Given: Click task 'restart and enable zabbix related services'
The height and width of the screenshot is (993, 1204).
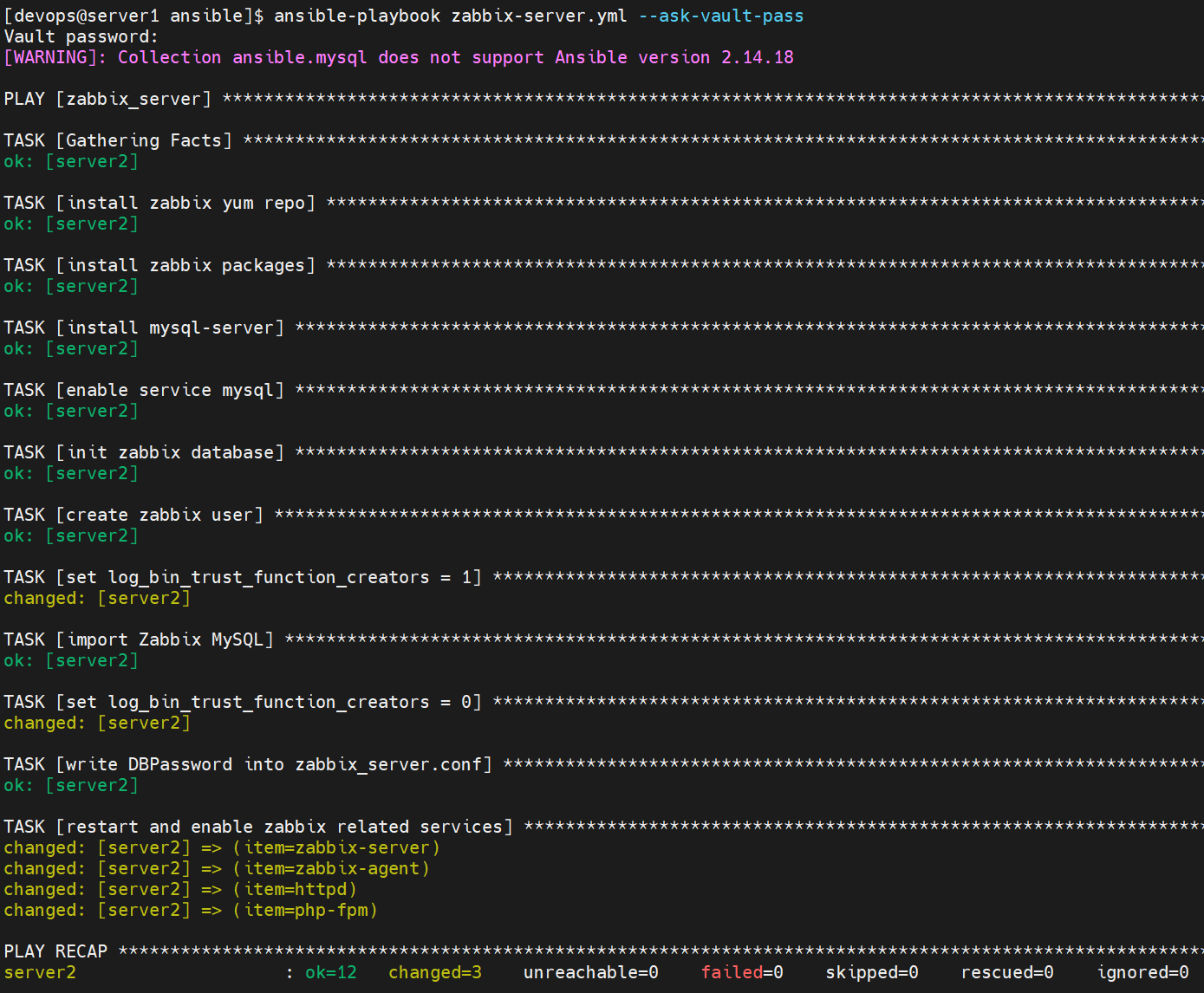Looking at the screenshot, I should [x=258, y=827].
